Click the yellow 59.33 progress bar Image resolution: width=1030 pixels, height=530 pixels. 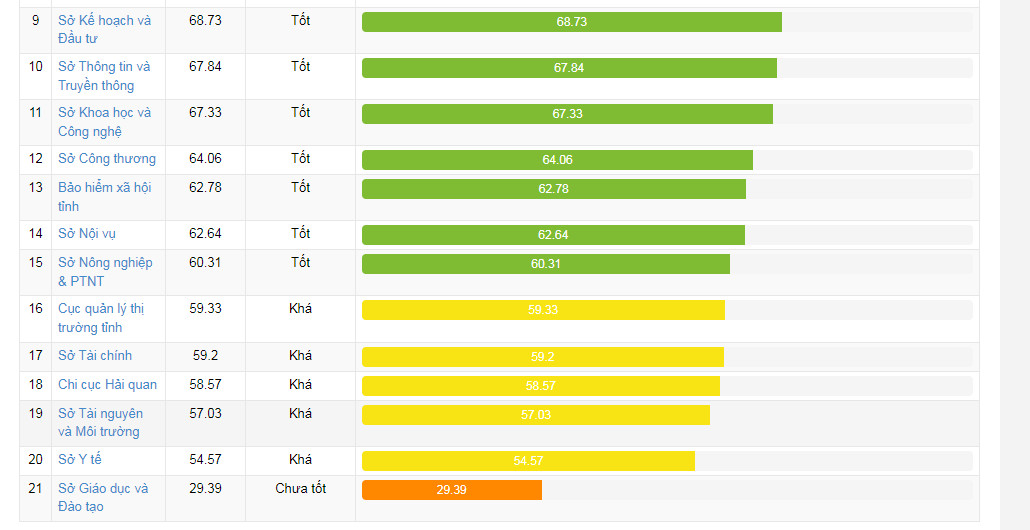tap(543, 310)
